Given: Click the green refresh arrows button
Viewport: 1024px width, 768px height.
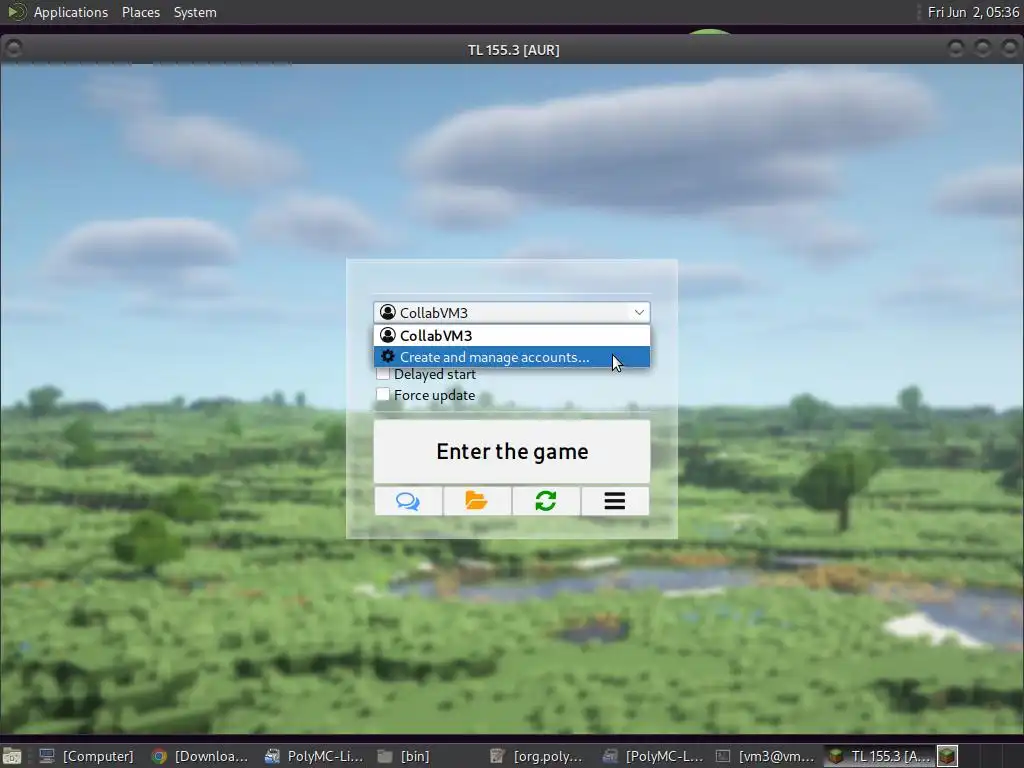Looking at the screenshot, I should (546, 501).
